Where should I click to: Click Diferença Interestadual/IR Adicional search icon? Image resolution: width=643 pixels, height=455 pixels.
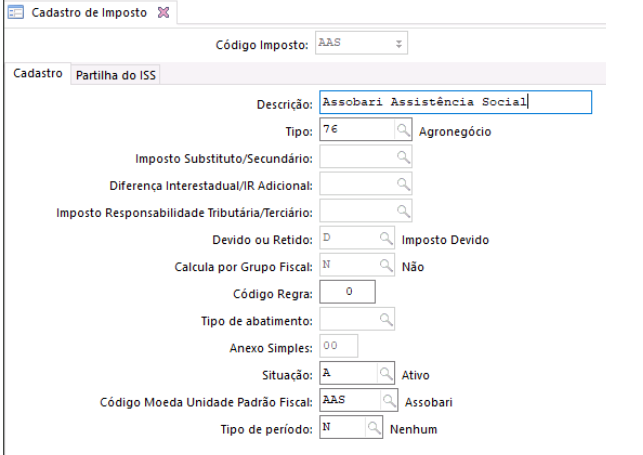pos(402,183)
